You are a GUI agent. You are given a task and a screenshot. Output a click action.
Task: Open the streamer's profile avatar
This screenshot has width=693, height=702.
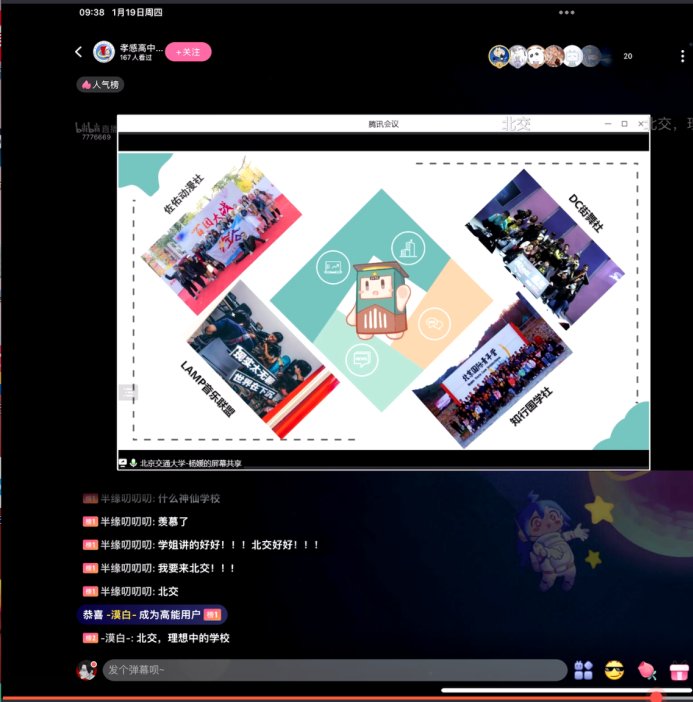click(x=104, y=52)
